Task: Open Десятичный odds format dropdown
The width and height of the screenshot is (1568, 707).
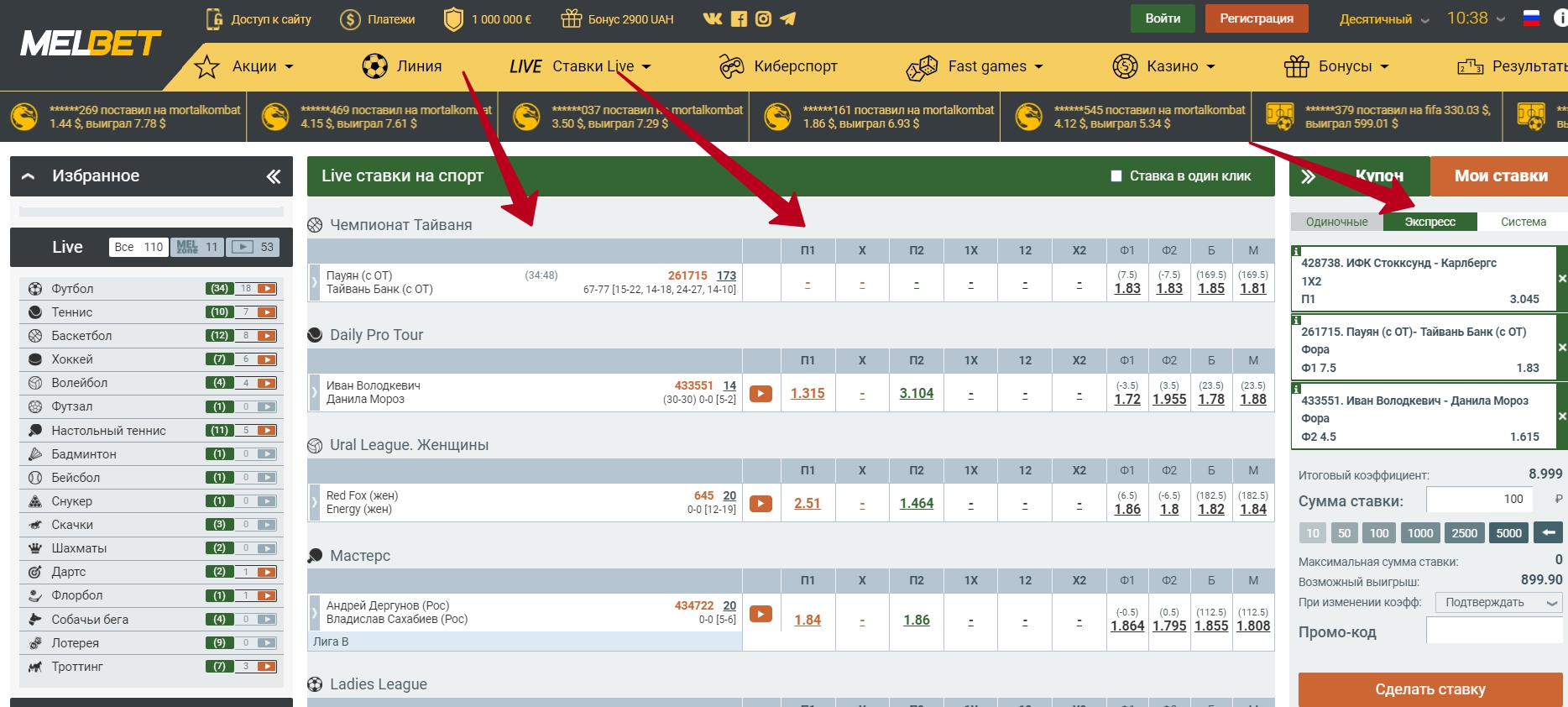Action: (1384, 19)
